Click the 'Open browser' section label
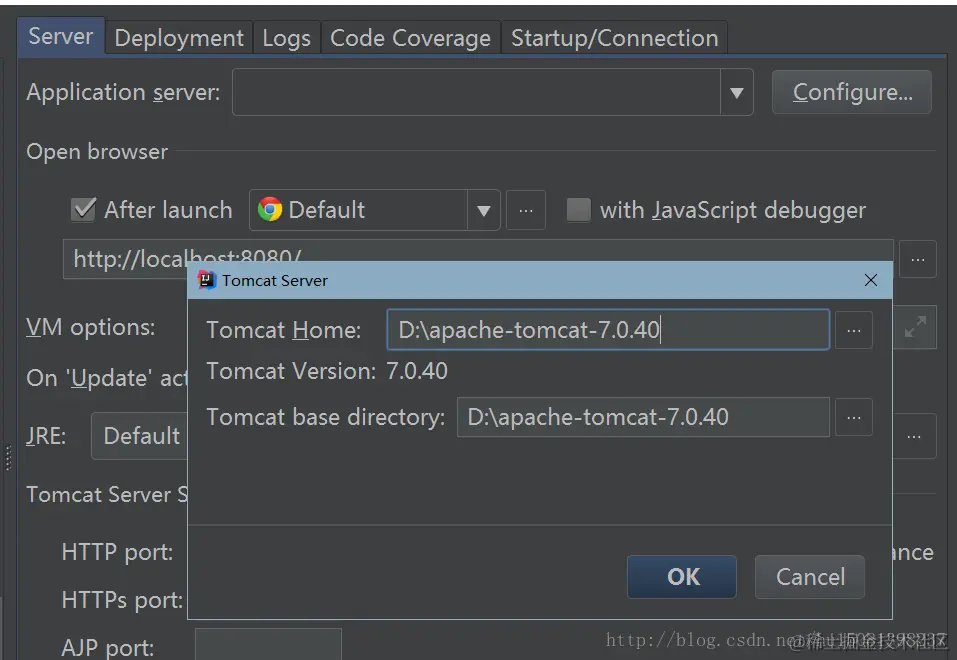The height and width of the screenshot is (660, 957). pyautogui.click(x=97, y=151)
